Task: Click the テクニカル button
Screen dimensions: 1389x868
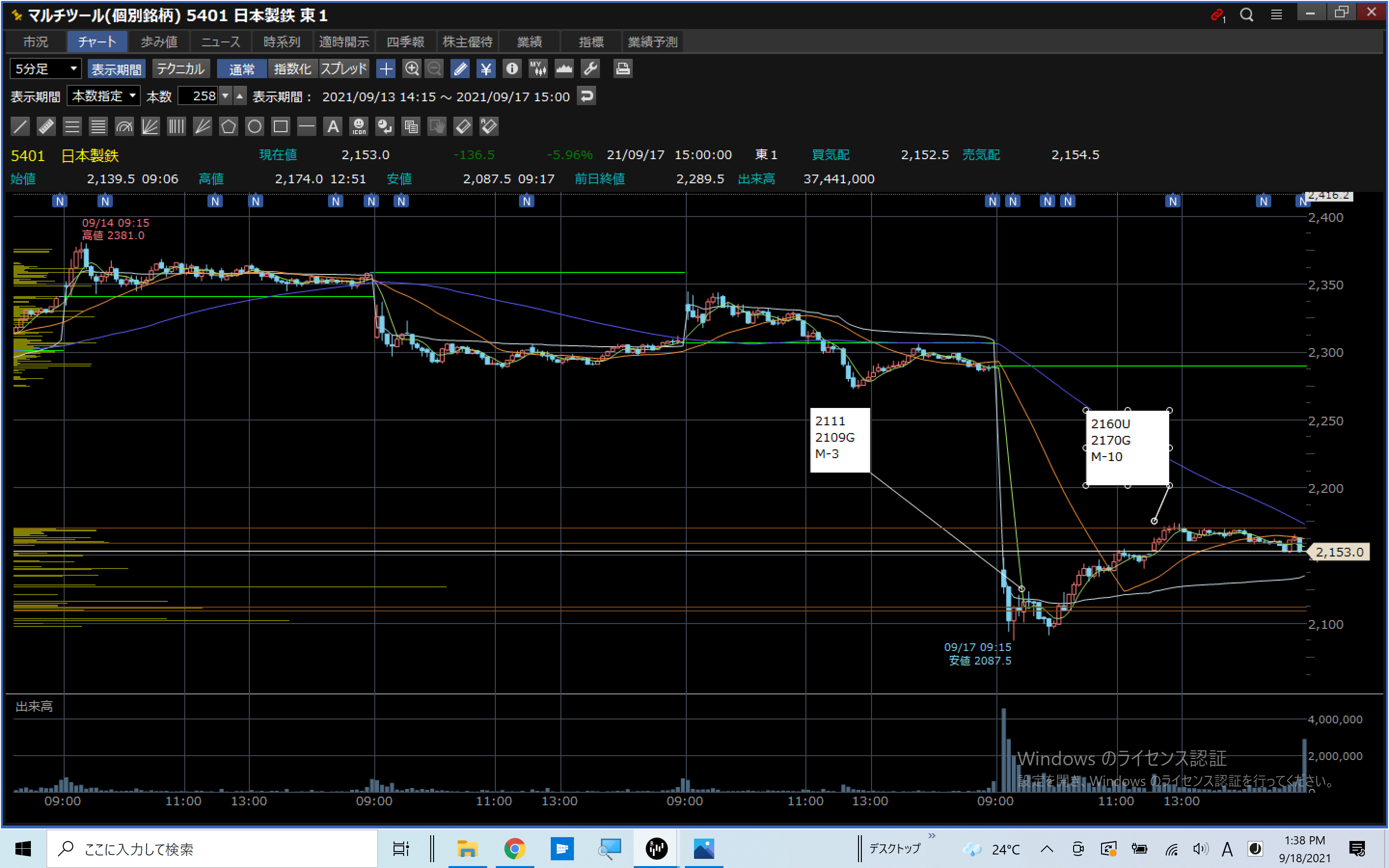Action: [x=180, y=69]
